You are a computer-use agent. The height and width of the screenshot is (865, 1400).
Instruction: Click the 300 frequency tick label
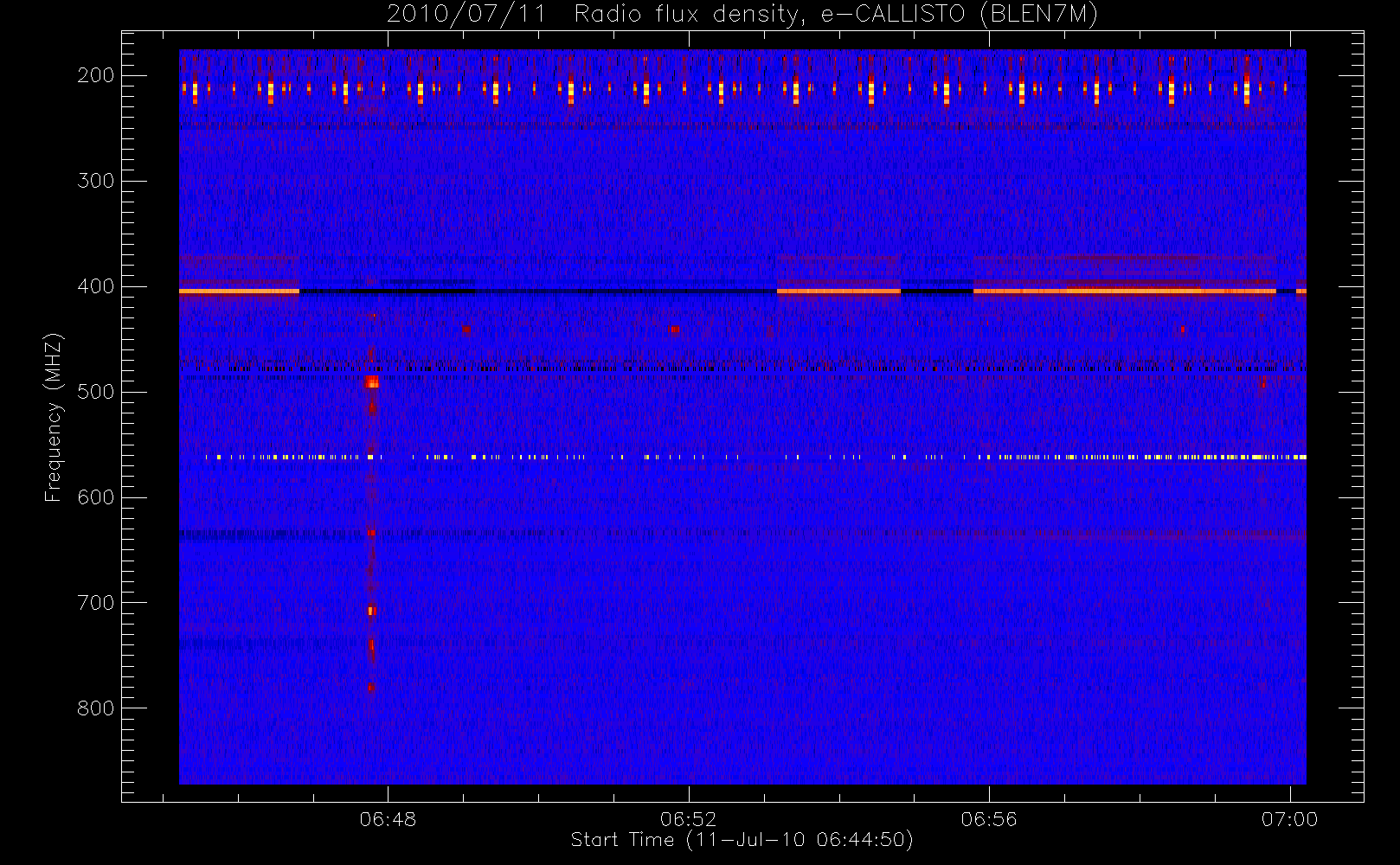click(x=96, y=181)
